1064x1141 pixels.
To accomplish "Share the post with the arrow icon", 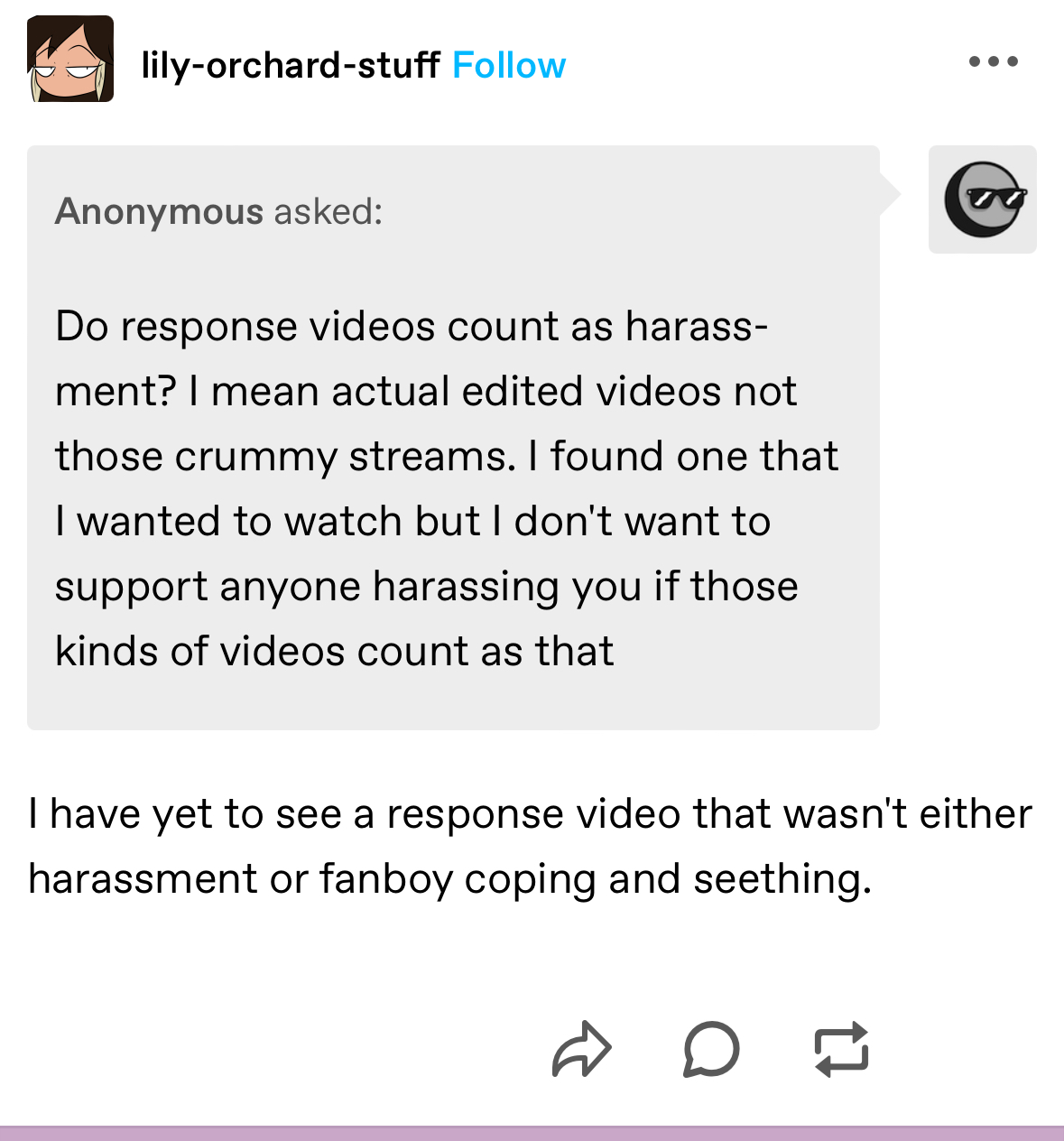I will tap(582, 1049).
